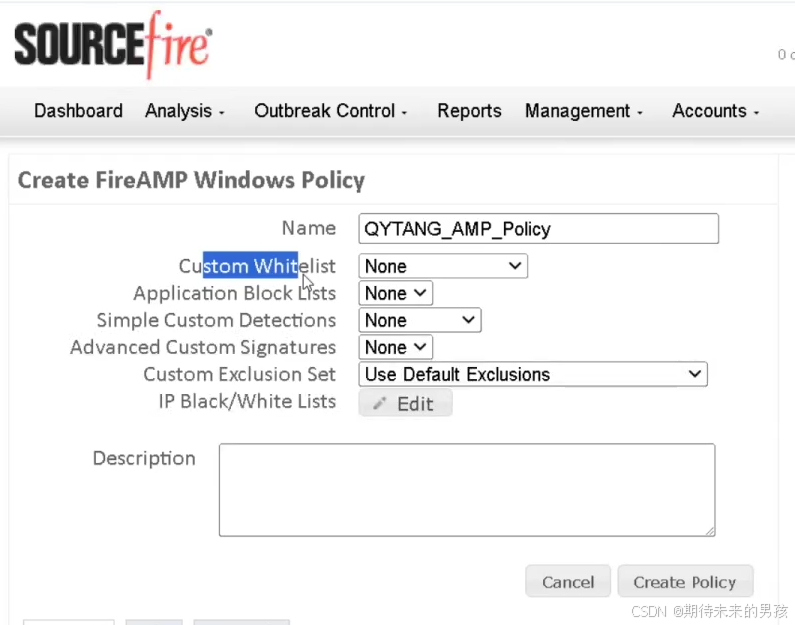Open the Outbreak Control menu
This screenshot has height=625, width=795.
point(331,111)
